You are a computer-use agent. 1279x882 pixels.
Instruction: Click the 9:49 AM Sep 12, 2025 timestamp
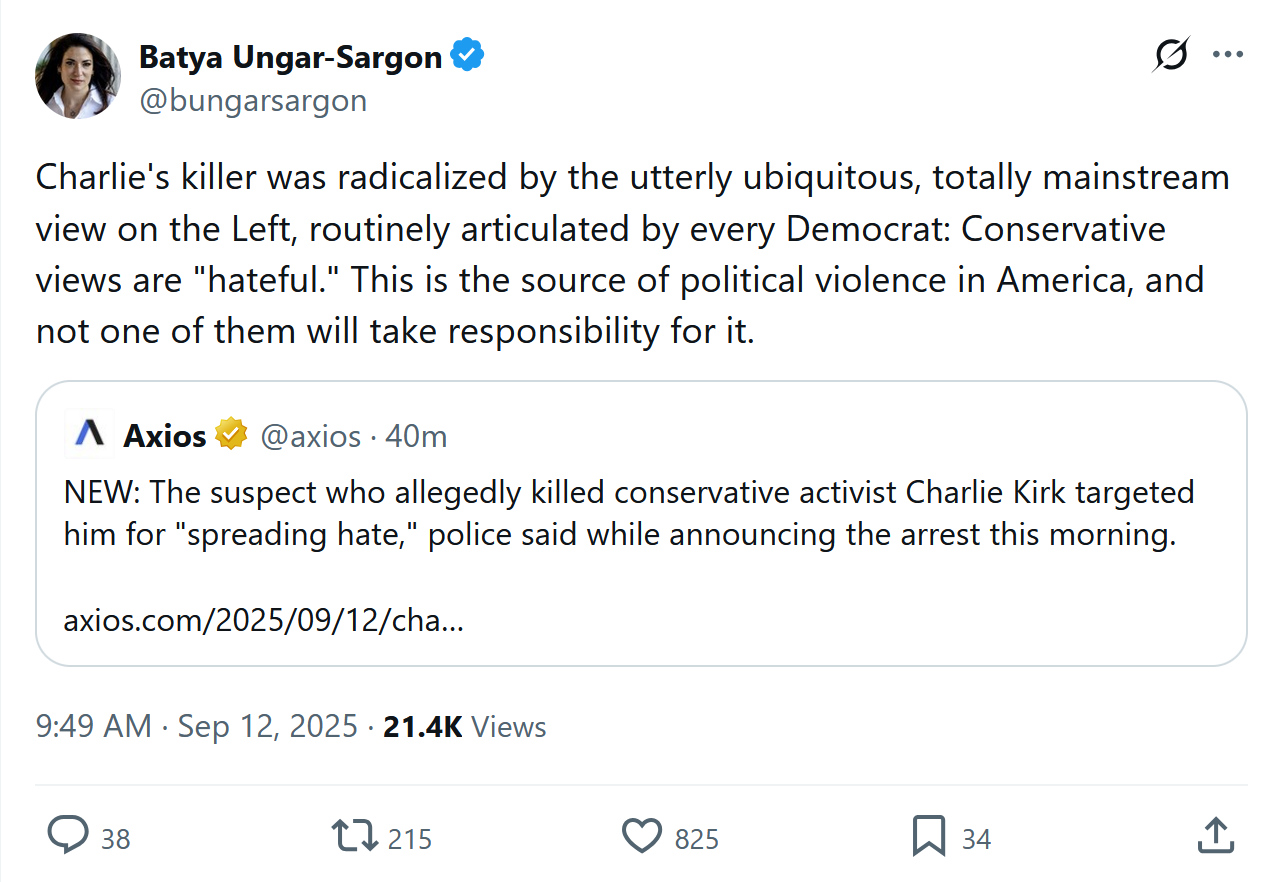click(196, 726)
